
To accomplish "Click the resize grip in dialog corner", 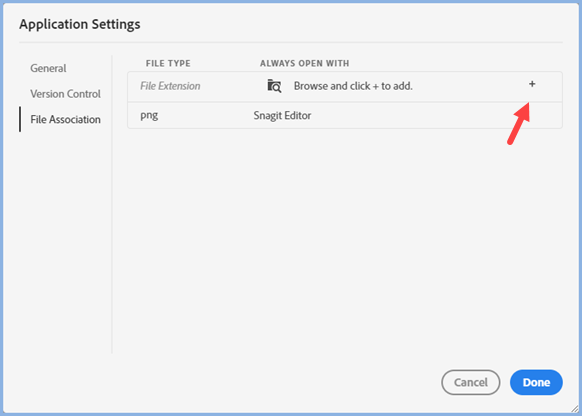I will point(575,409).
